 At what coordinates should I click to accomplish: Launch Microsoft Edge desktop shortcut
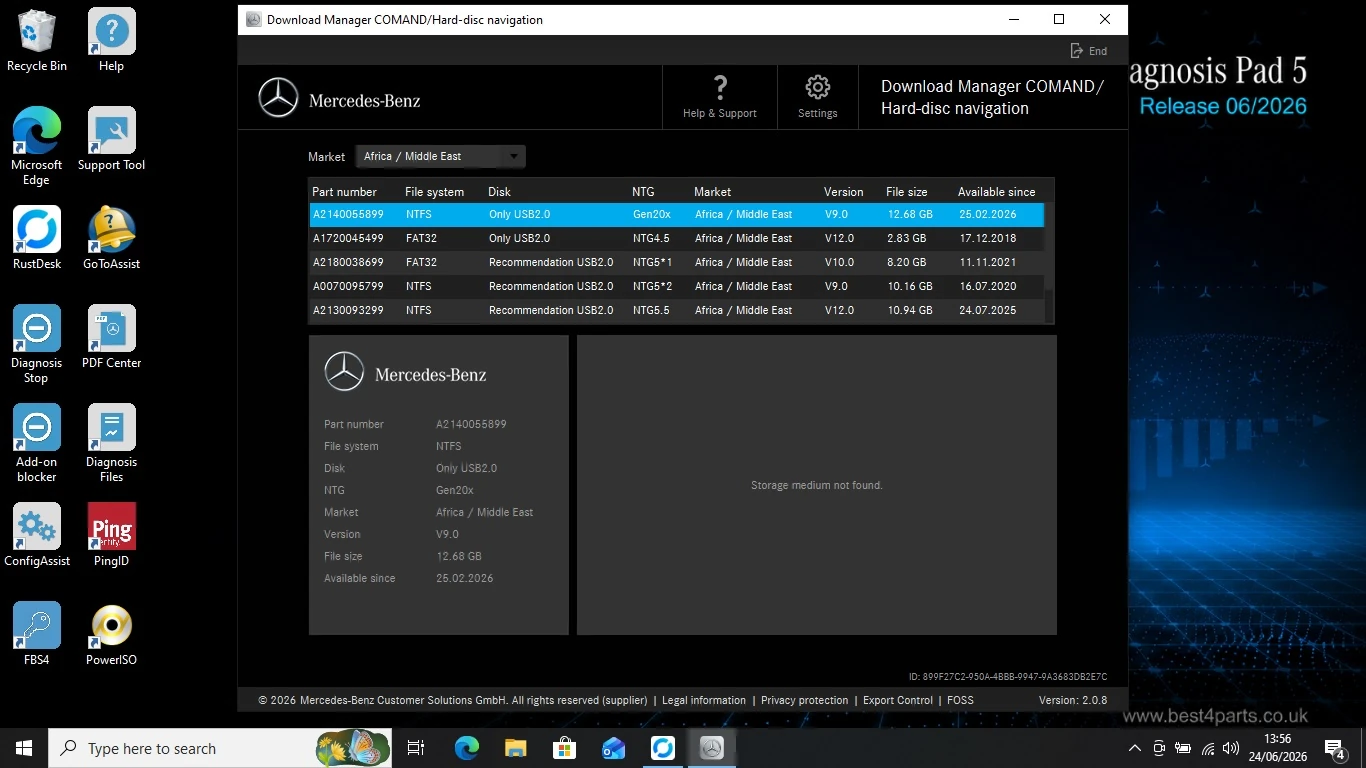tap(37, 146)
